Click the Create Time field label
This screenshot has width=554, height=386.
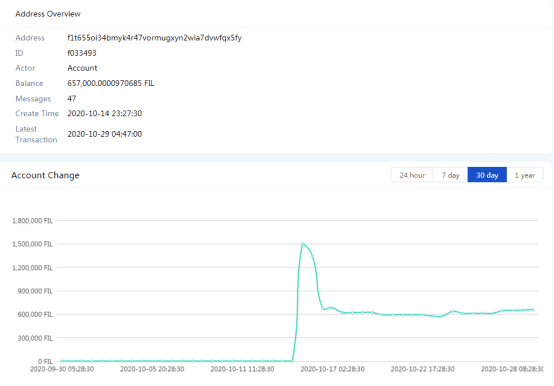[37, 113]
